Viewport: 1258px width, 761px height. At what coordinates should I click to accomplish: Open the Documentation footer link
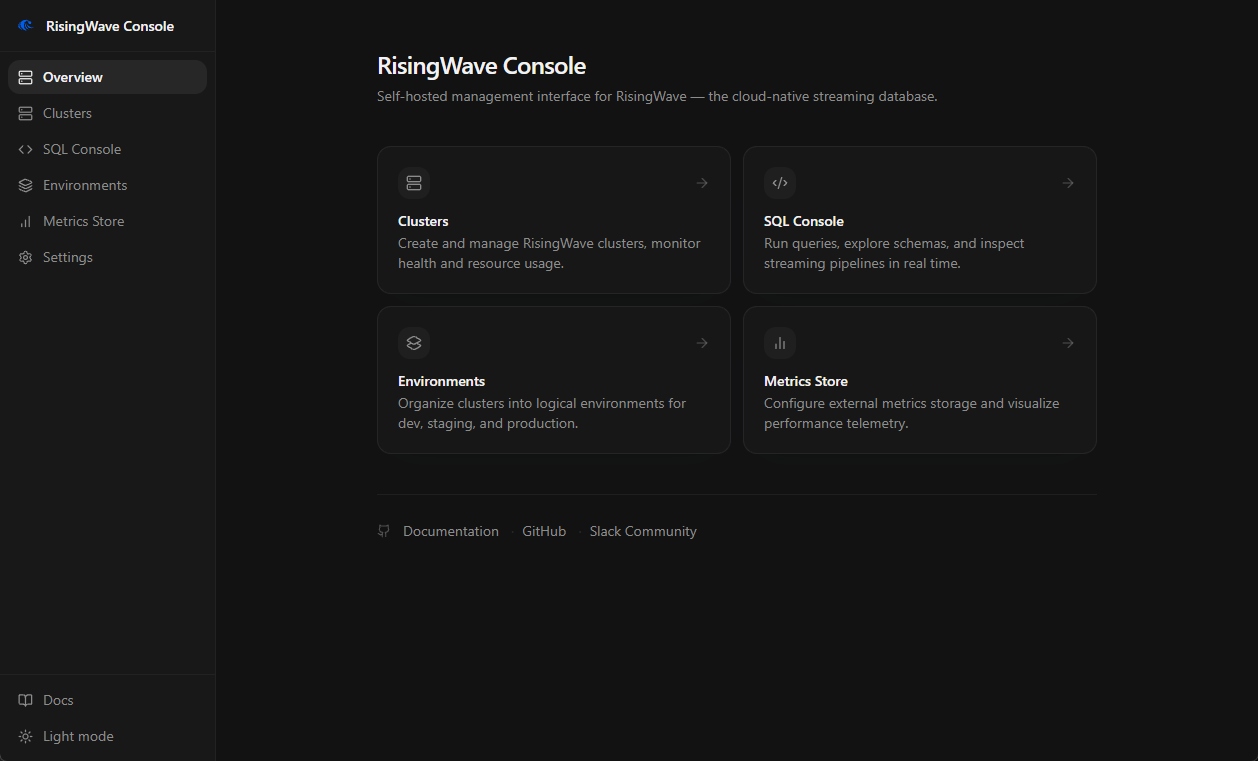tap(451, 531)
